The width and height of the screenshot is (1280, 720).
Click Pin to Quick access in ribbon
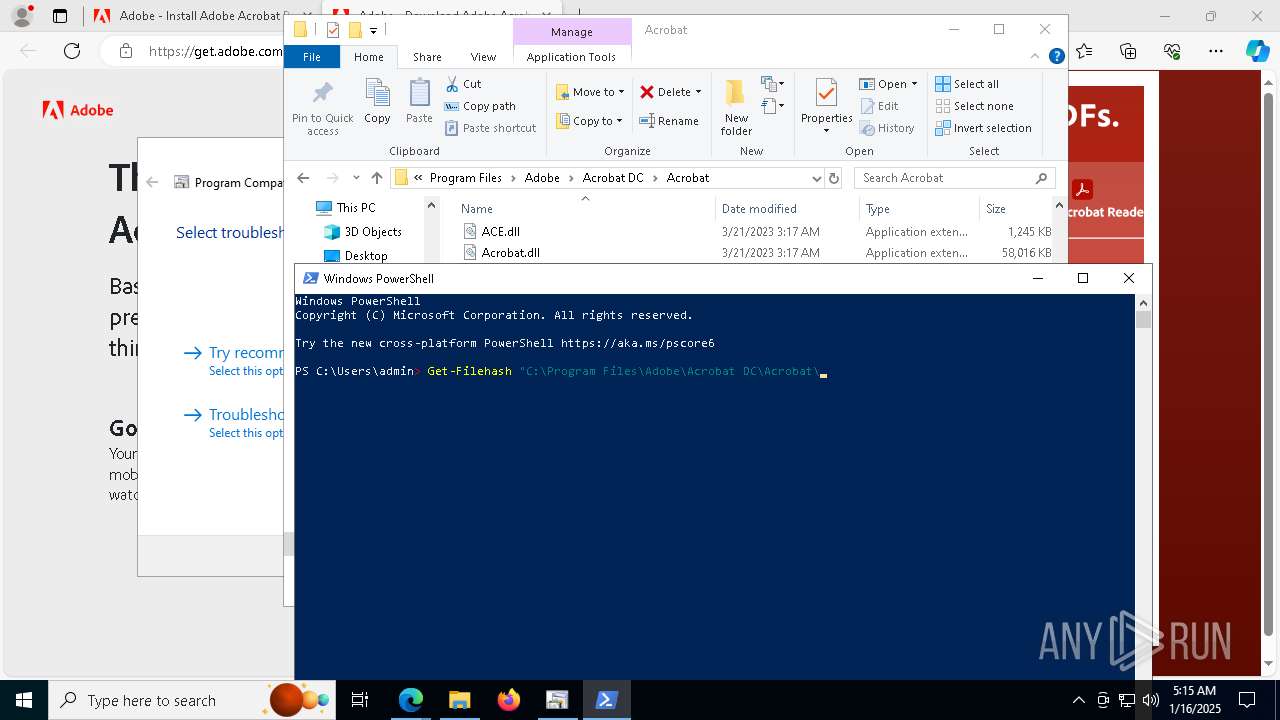tap(322, 108)
